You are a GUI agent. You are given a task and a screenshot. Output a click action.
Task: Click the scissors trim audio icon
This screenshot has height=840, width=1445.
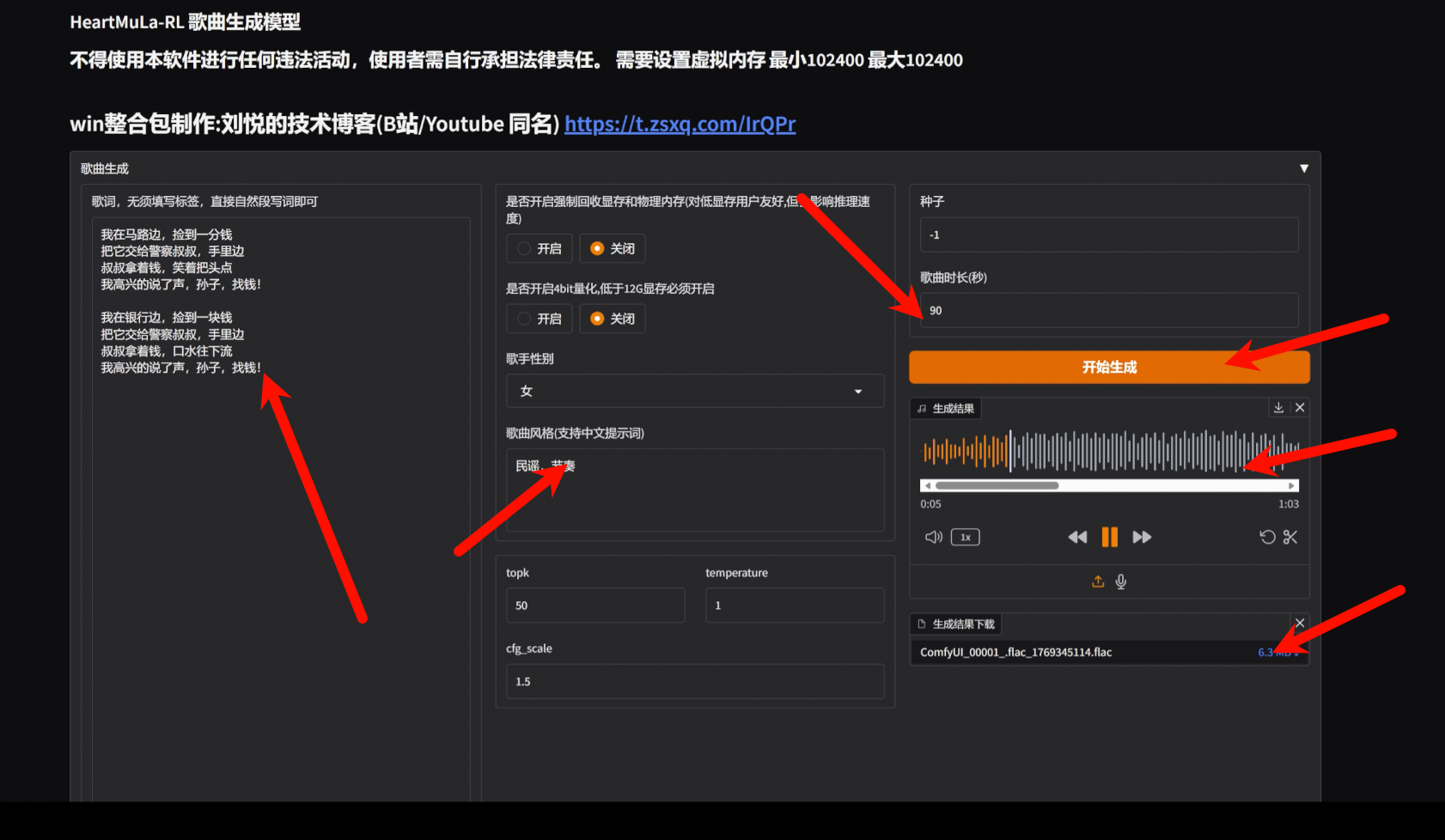pos(1290,538)
